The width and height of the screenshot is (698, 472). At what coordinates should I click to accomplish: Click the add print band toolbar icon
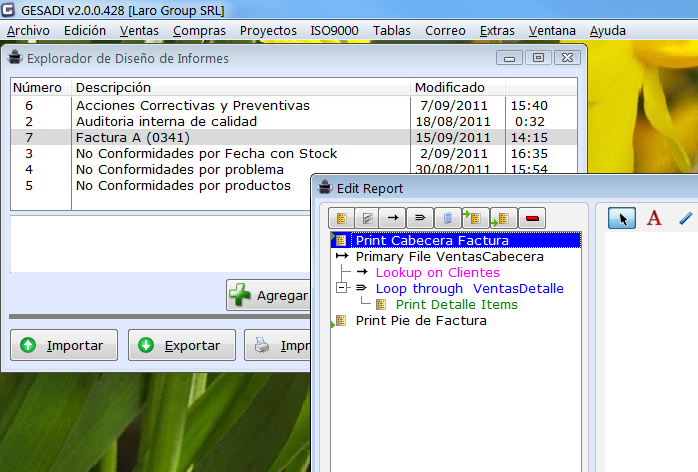pyautogui.click(x=341, y=218)
